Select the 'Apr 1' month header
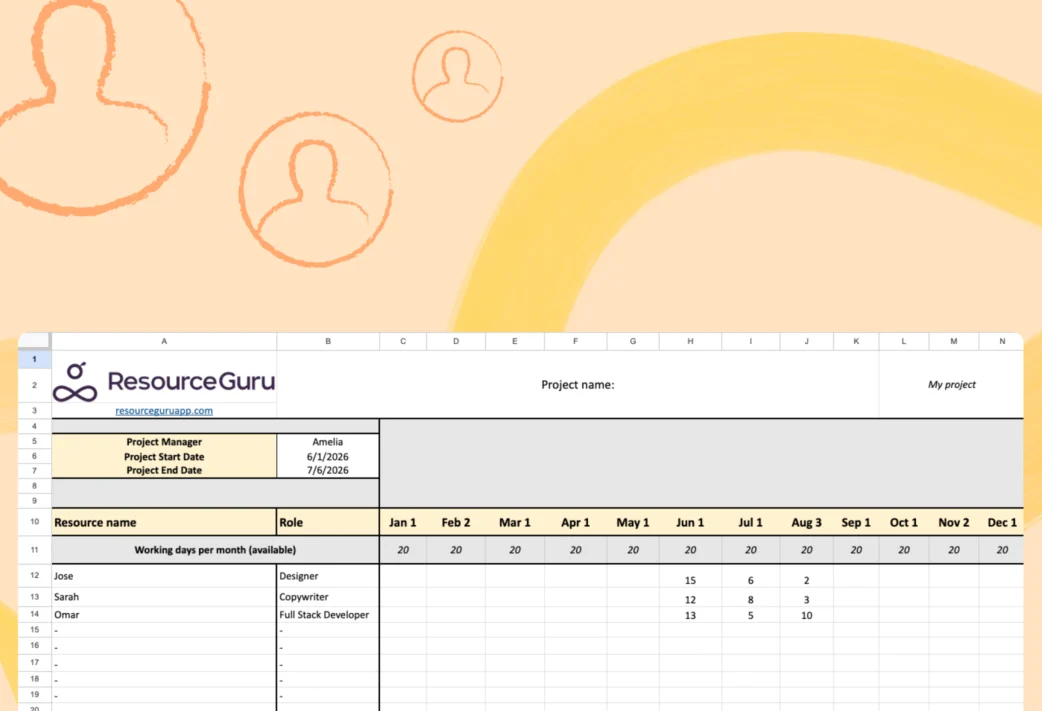 point(575,522)
